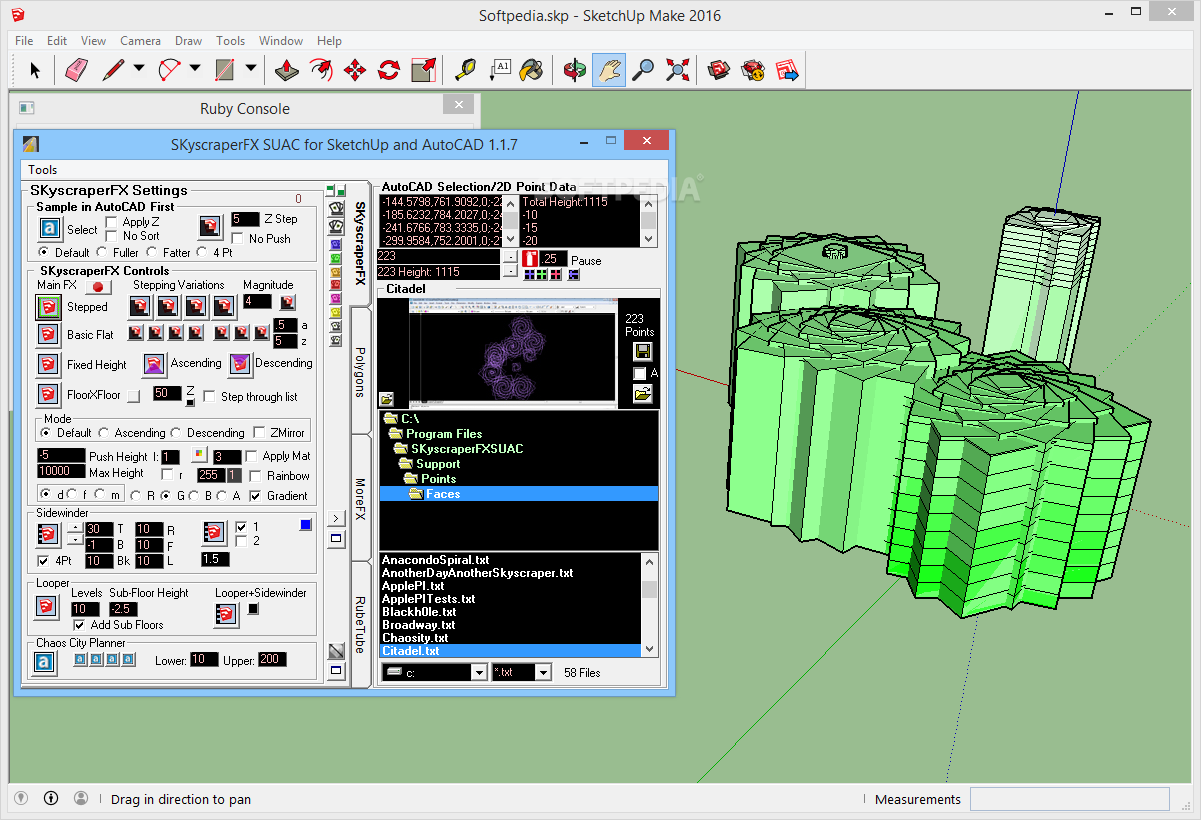Click the Descending FX icon button
Viewport: 1201px width, 820px height.
click(x=240, y=364)
